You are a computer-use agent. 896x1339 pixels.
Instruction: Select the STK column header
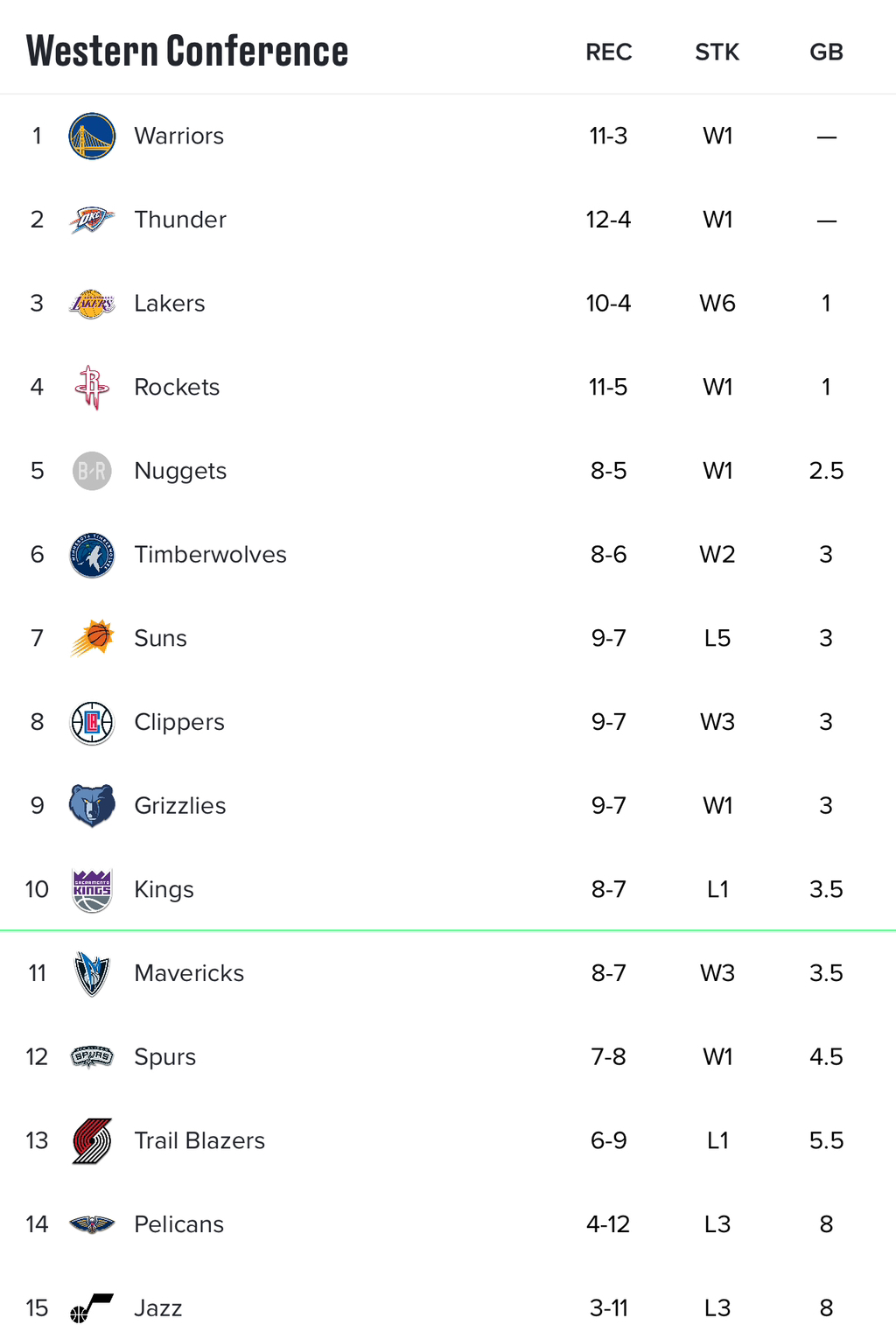717,53
